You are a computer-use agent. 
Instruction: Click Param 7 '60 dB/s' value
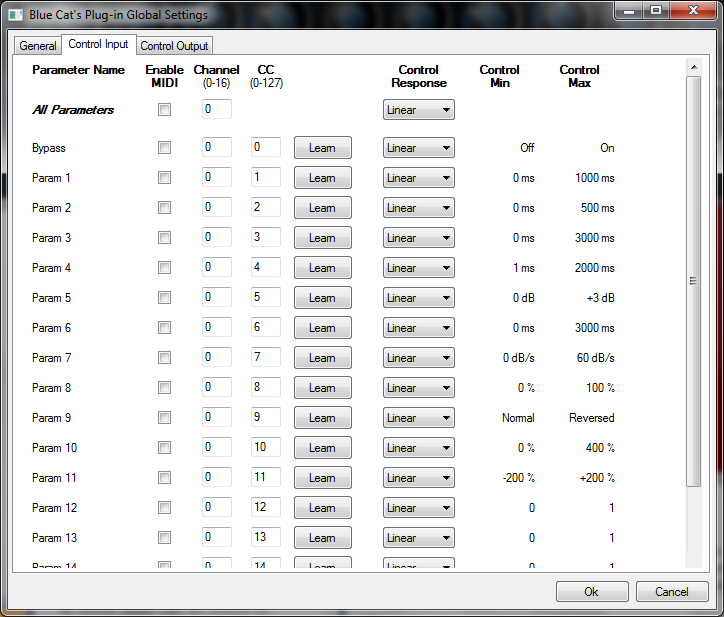click(596, 358)
